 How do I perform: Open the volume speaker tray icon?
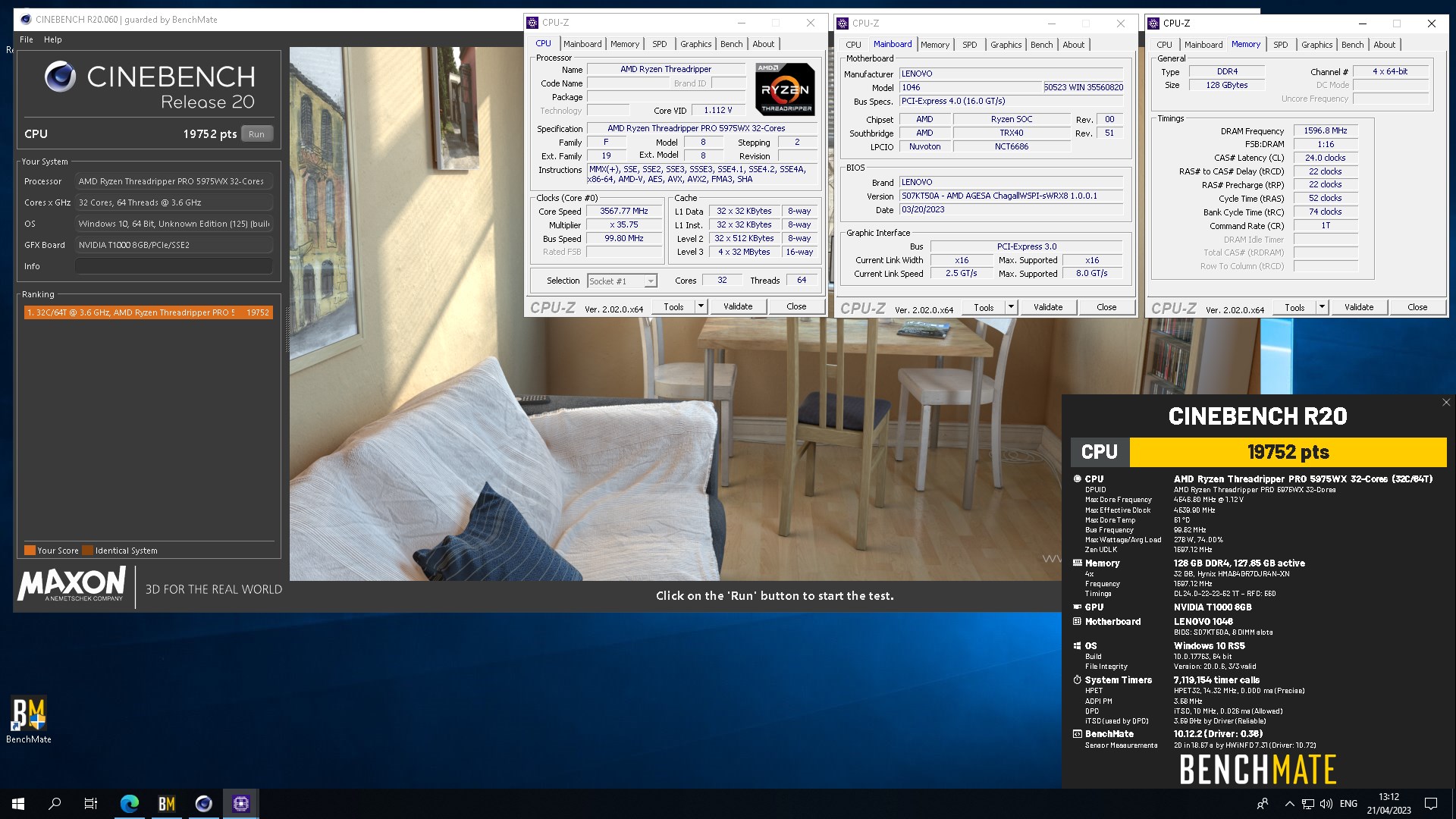point(1326,804)
